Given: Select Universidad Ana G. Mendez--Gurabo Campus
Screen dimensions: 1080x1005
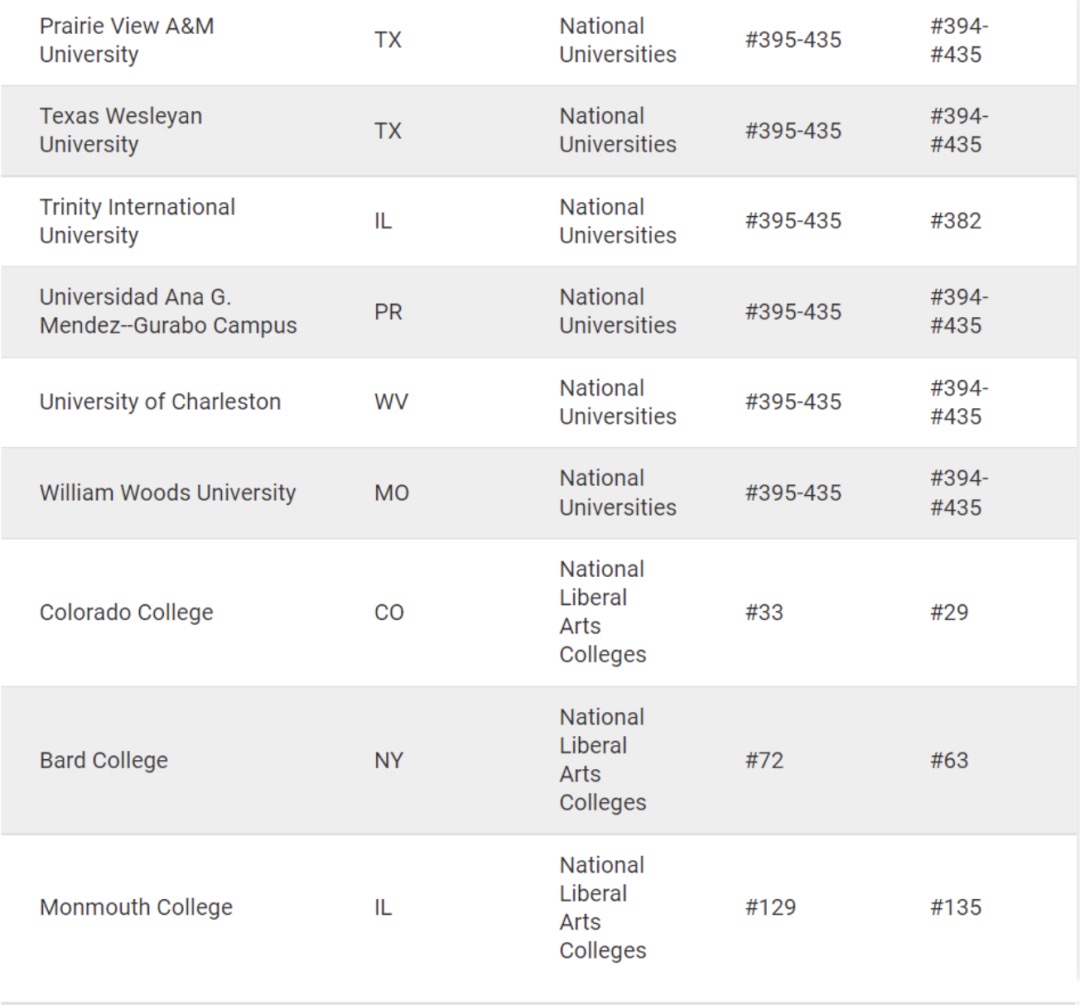Looking at the screenshot, I should pyautogui.click(x=168, y=311).
